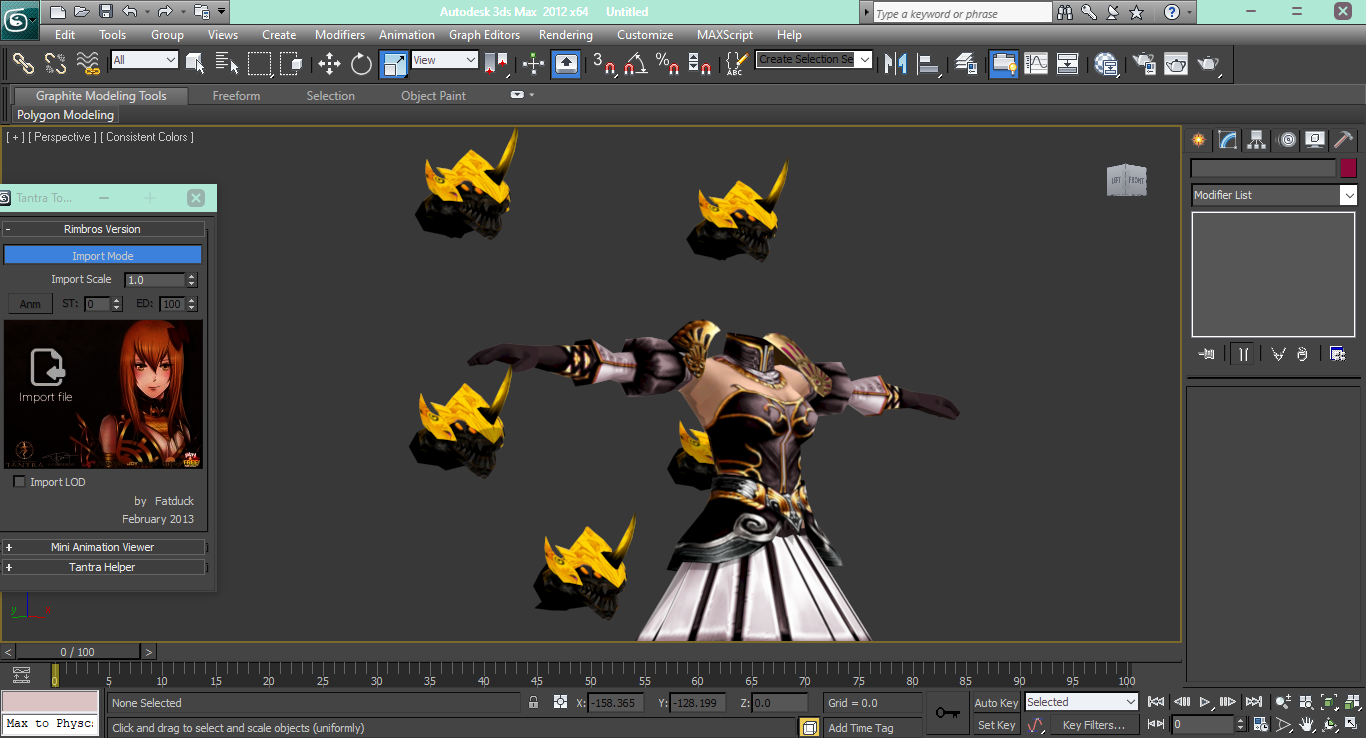1366x738 pixels.
Task: Click the Play Animation button
Action: coord(1205,702)
